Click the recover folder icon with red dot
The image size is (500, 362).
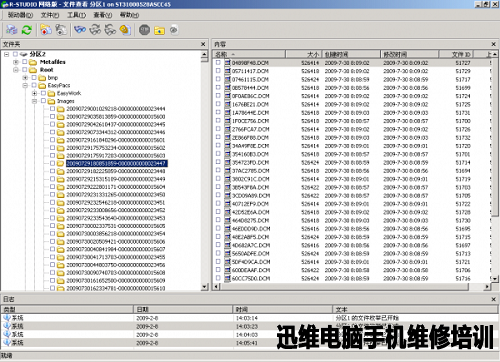pos(46,30)
